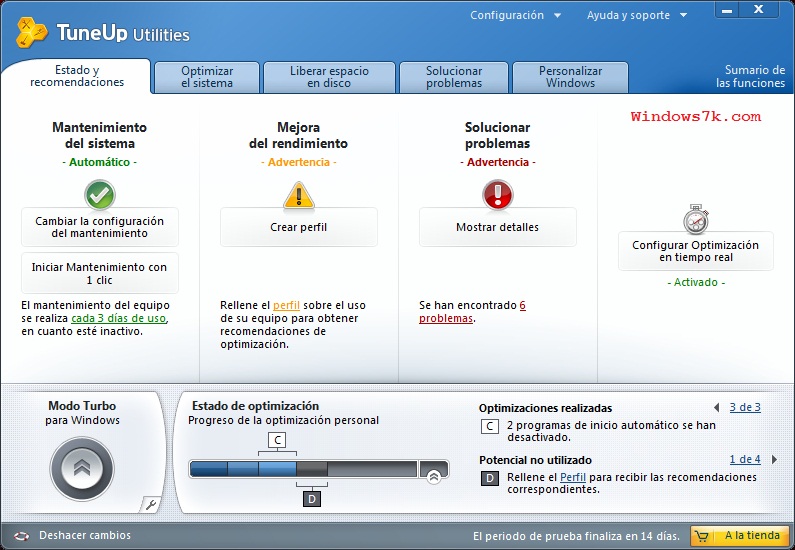Expand the optimization progress bar chevron
The image size is (795, 550).
pyautogui.click(x=433, y=476)
